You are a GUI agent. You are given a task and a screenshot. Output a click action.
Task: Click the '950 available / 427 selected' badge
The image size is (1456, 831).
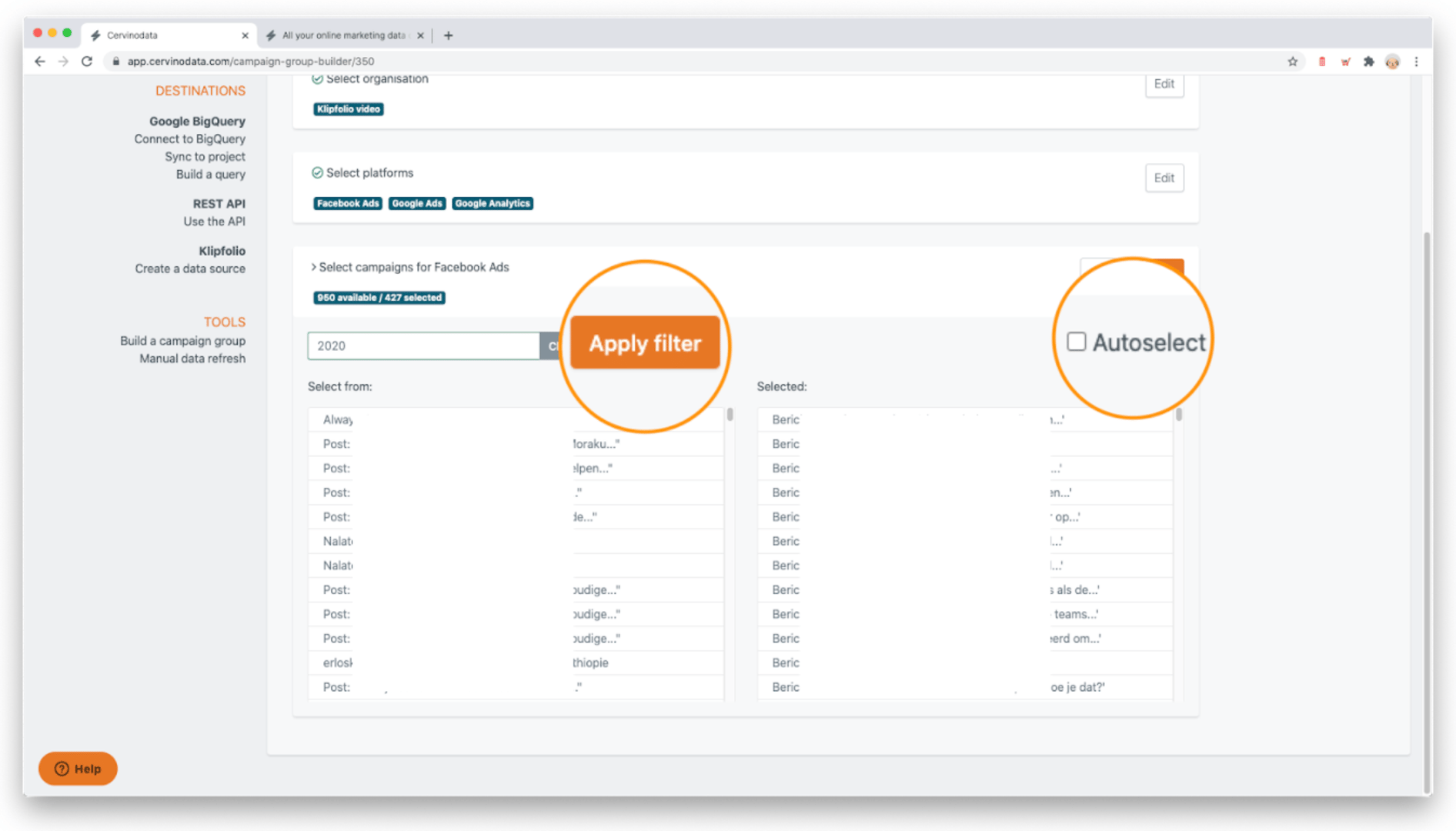point(379,298)
